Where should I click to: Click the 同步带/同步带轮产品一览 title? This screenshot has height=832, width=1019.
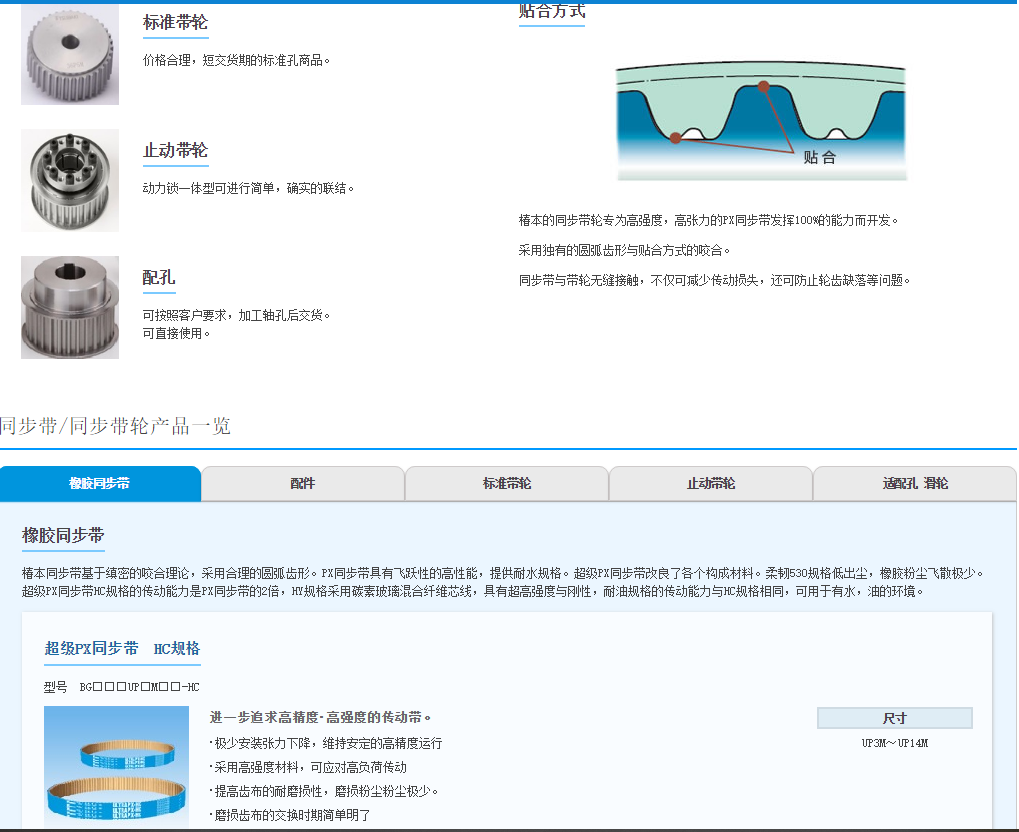coord(115,426)
